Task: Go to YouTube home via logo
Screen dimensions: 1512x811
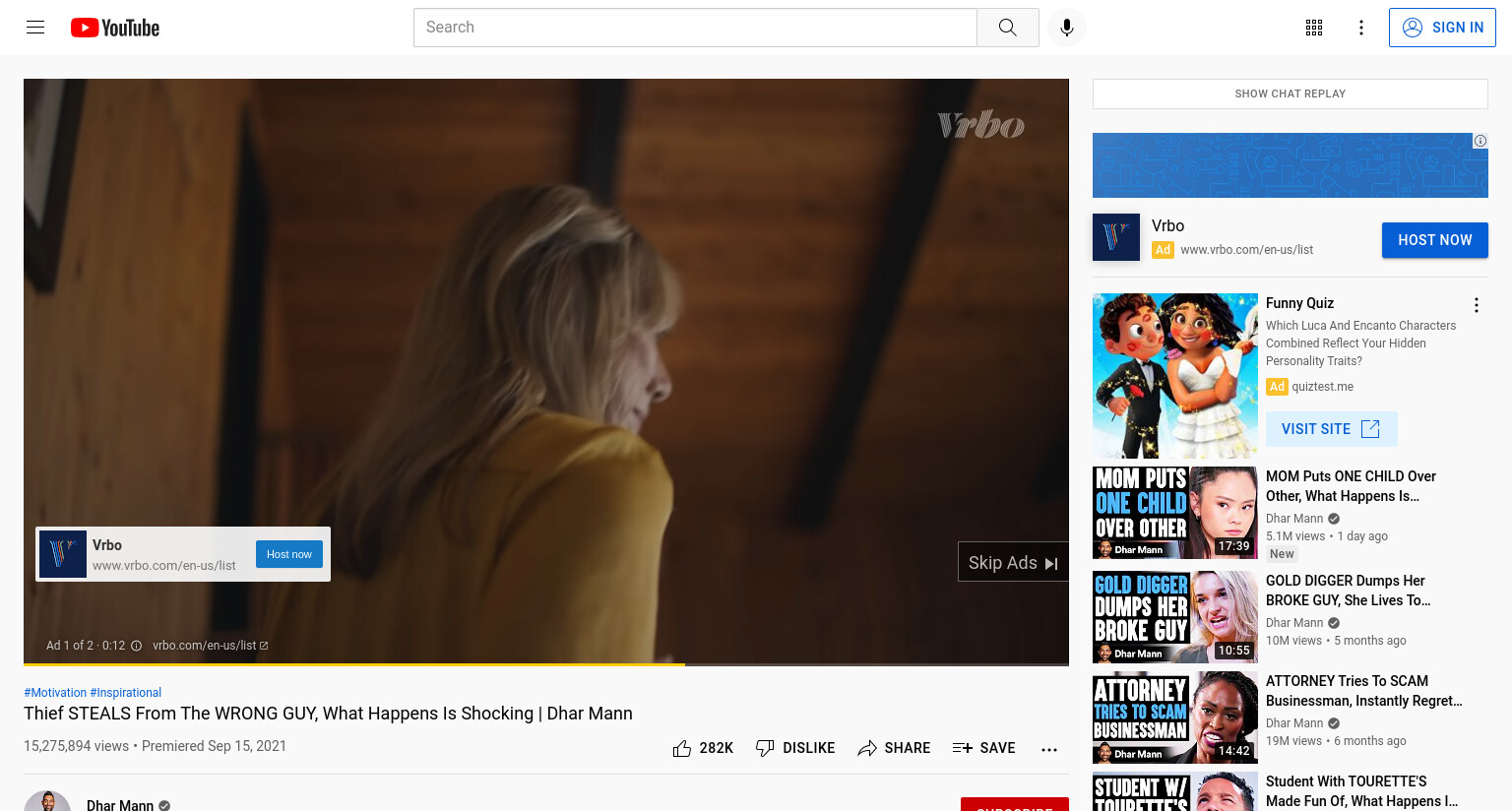Action: tap(115, 28)
